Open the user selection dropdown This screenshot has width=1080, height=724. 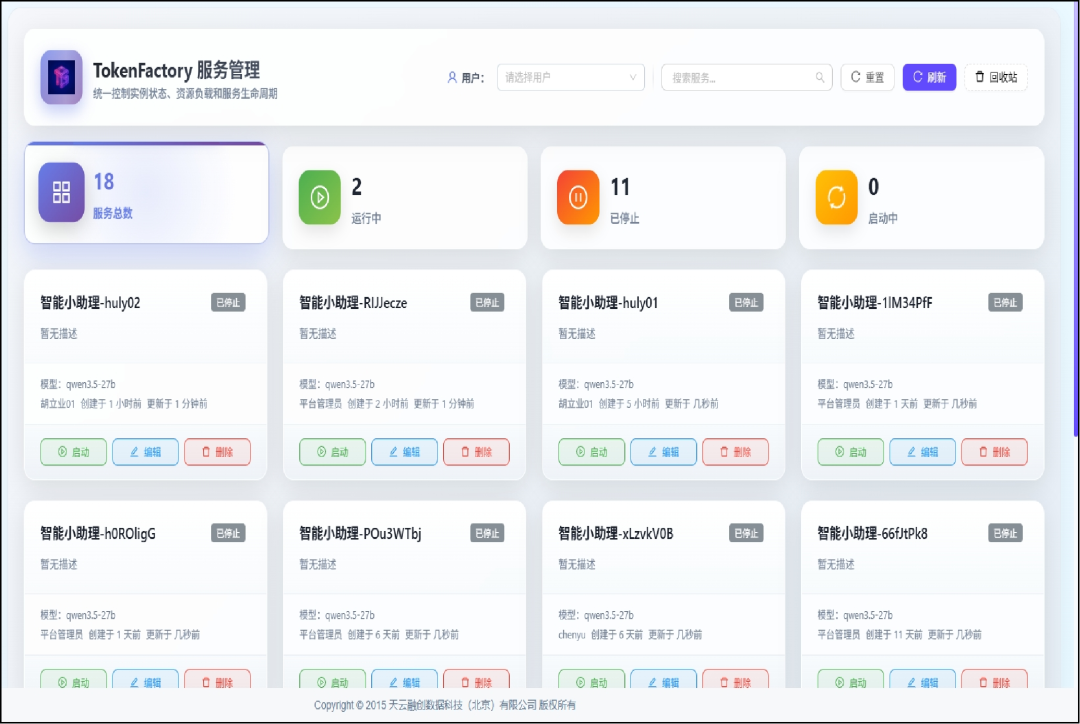[570, 77]
